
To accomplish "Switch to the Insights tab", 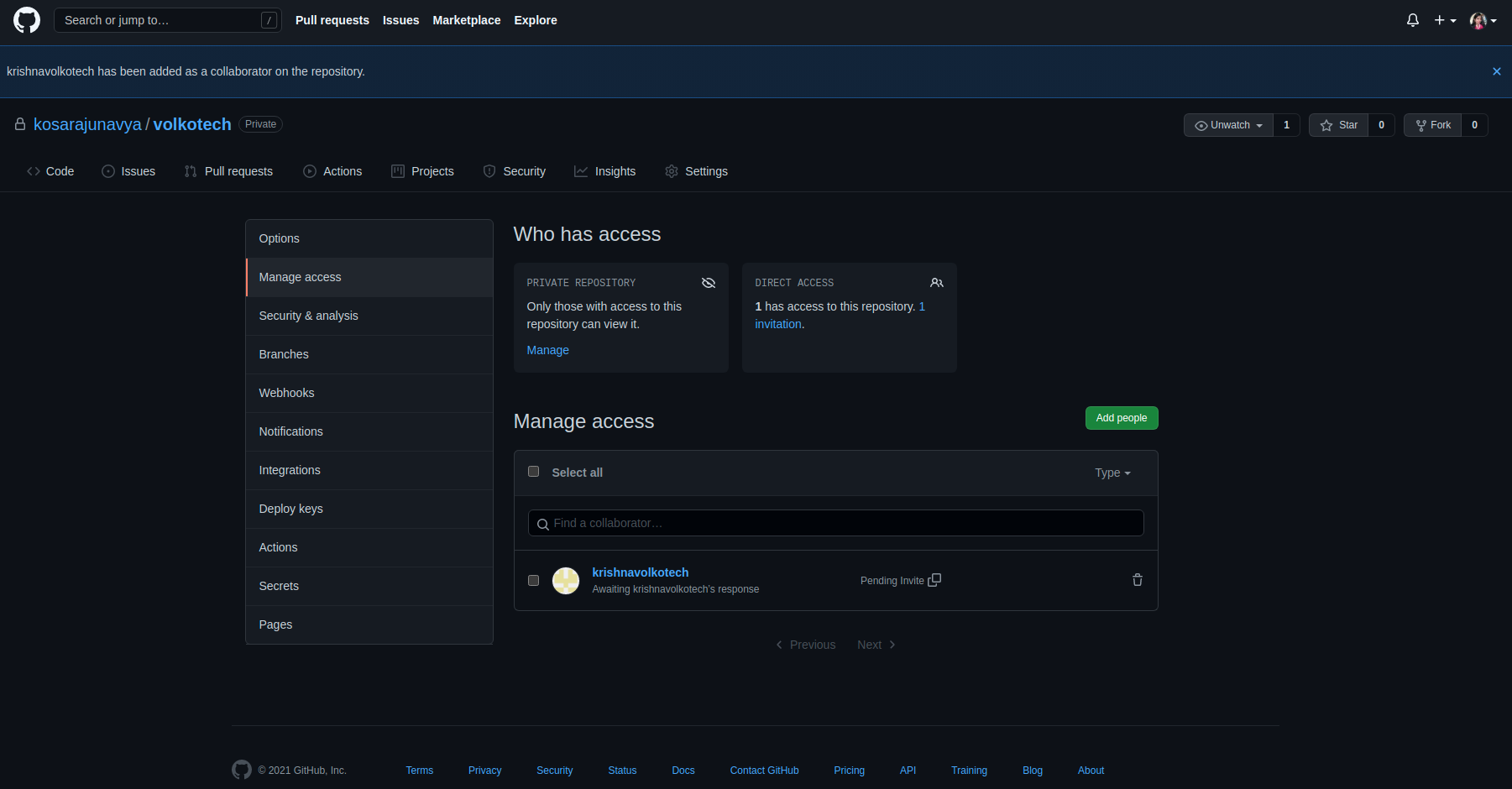I will click(605, 171).
